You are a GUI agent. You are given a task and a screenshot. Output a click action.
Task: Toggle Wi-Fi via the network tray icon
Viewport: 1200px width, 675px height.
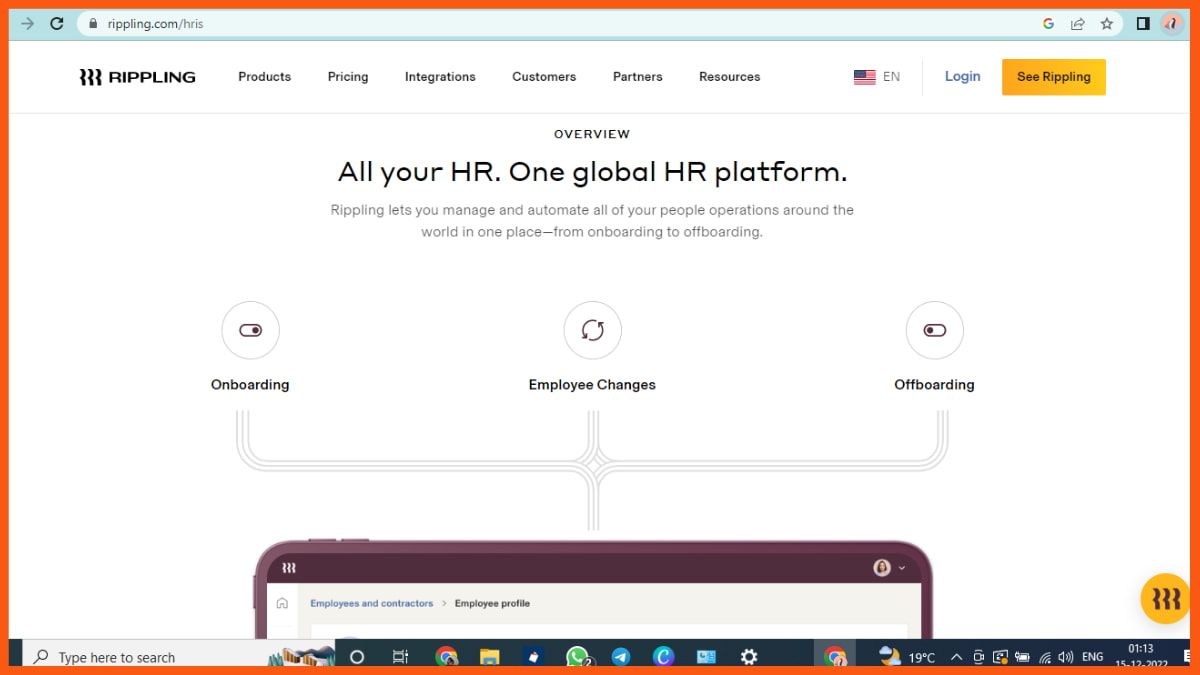pos(1046,656)
